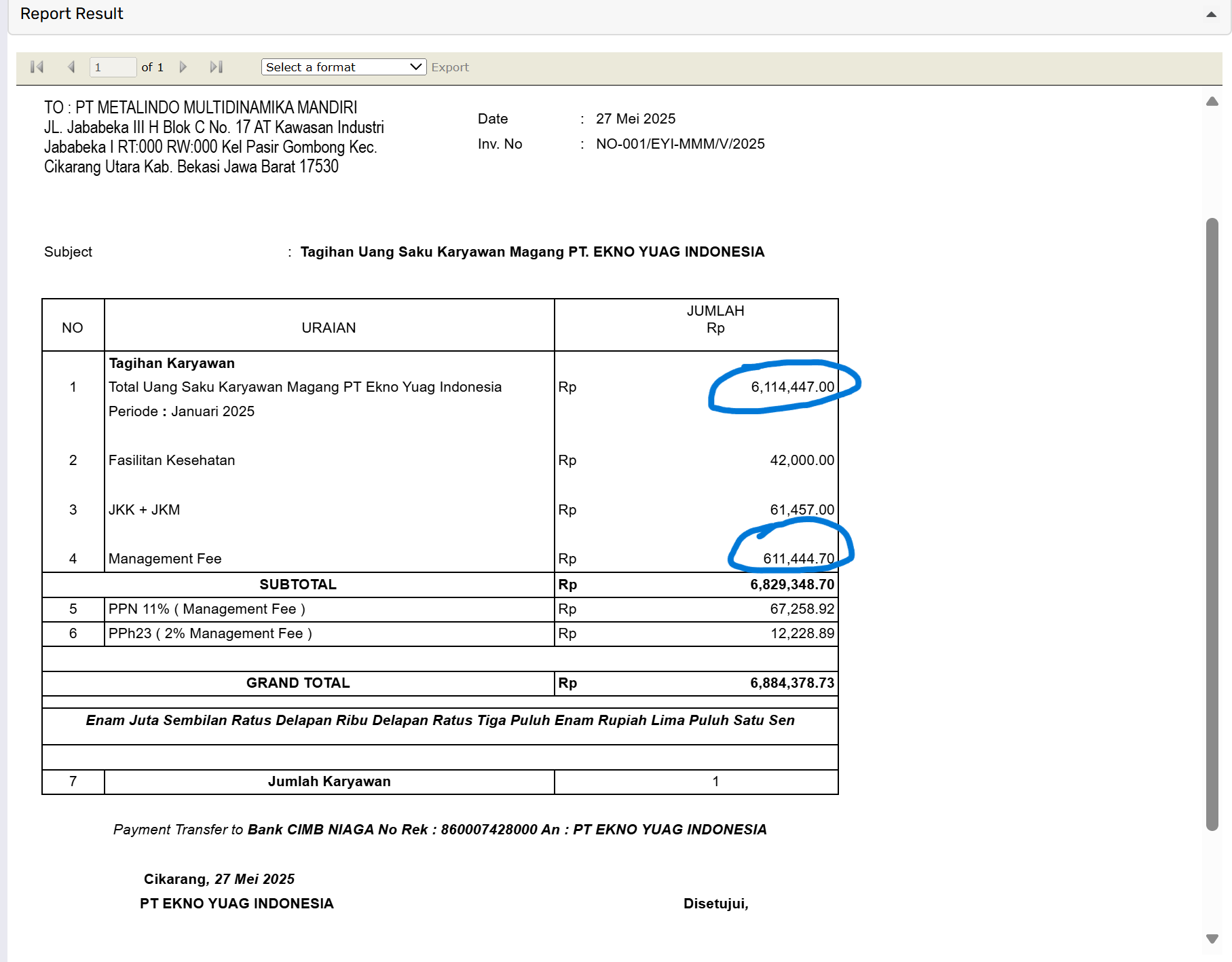This screenshot has width=1232, height=962.
Task: Go to next report page arrow
Action: pos(183,67)
